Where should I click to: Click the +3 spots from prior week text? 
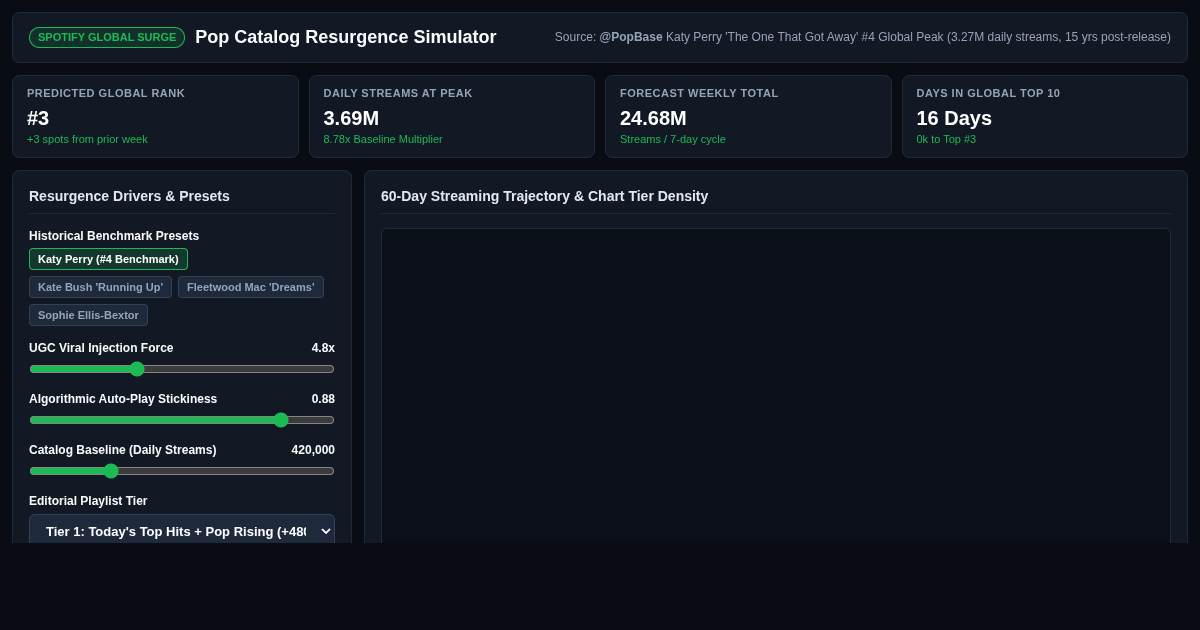(87, 139)
